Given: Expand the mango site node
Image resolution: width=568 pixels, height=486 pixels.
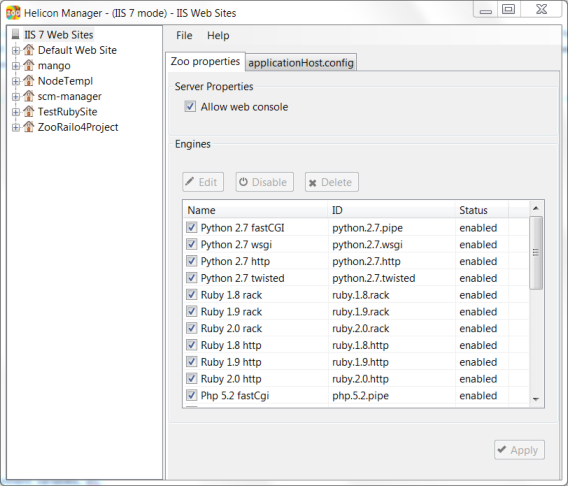Looking at the screenshot, I should pos(16,66).
